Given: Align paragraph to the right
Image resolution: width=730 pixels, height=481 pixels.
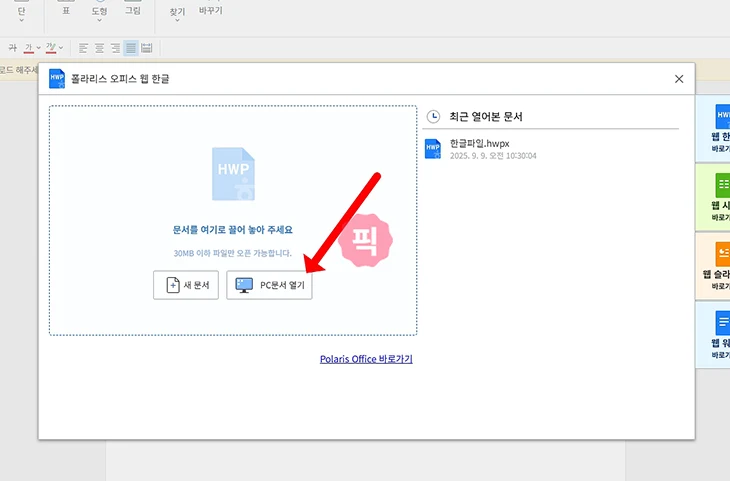Looking at the screenshot, I should pos(115,47).
